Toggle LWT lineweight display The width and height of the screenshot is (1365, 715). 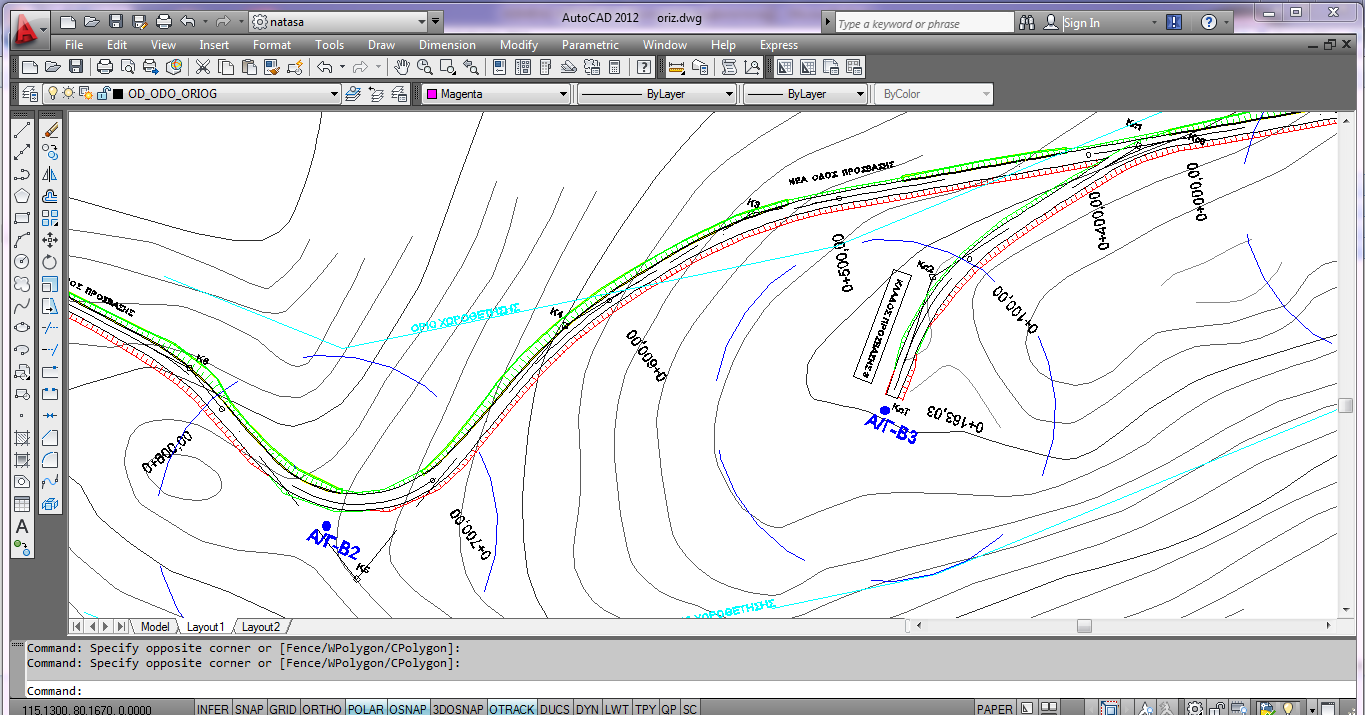click(617, 708)
